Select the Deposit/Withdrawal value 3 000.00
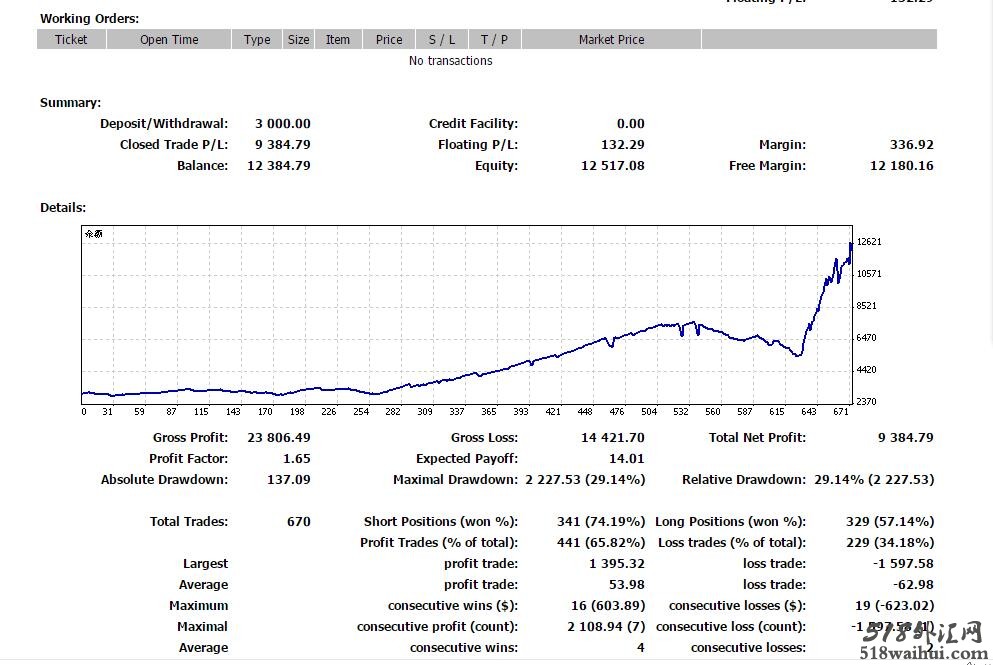 click(282, 124)
